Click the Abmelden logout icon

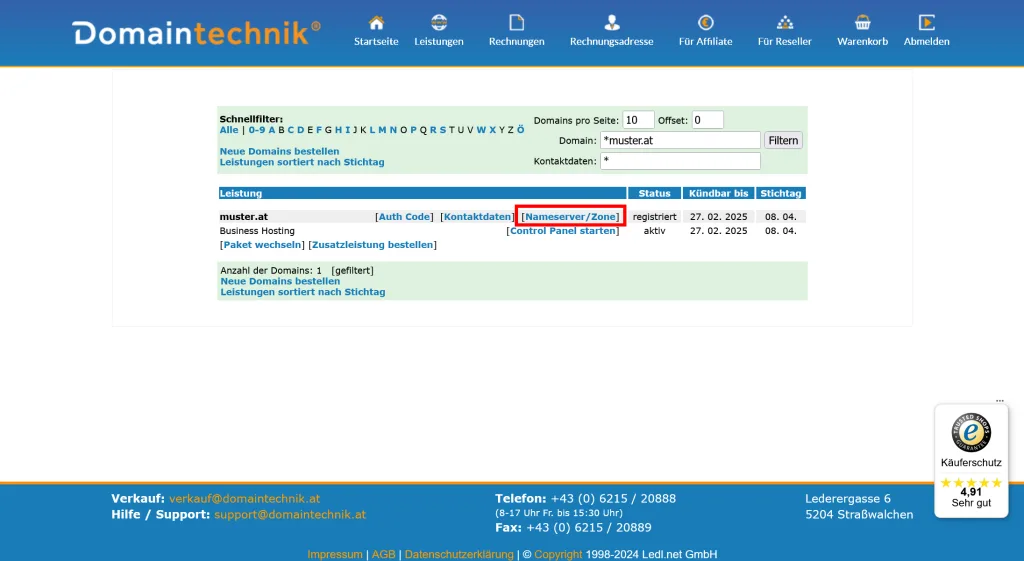[926, 23]
